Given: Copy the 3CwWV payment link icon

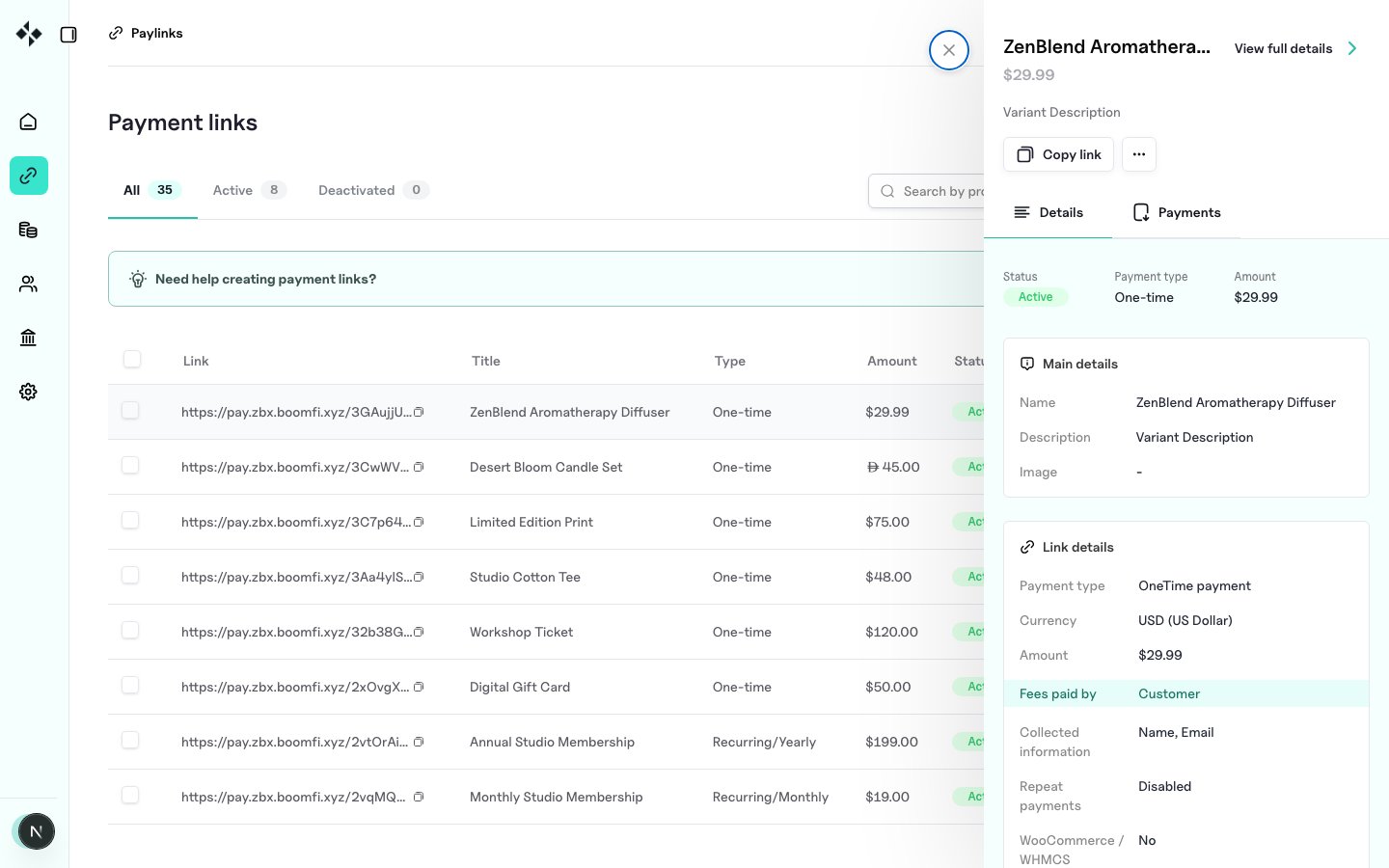Looking at the screenshot, I should (x=419, y=467).
